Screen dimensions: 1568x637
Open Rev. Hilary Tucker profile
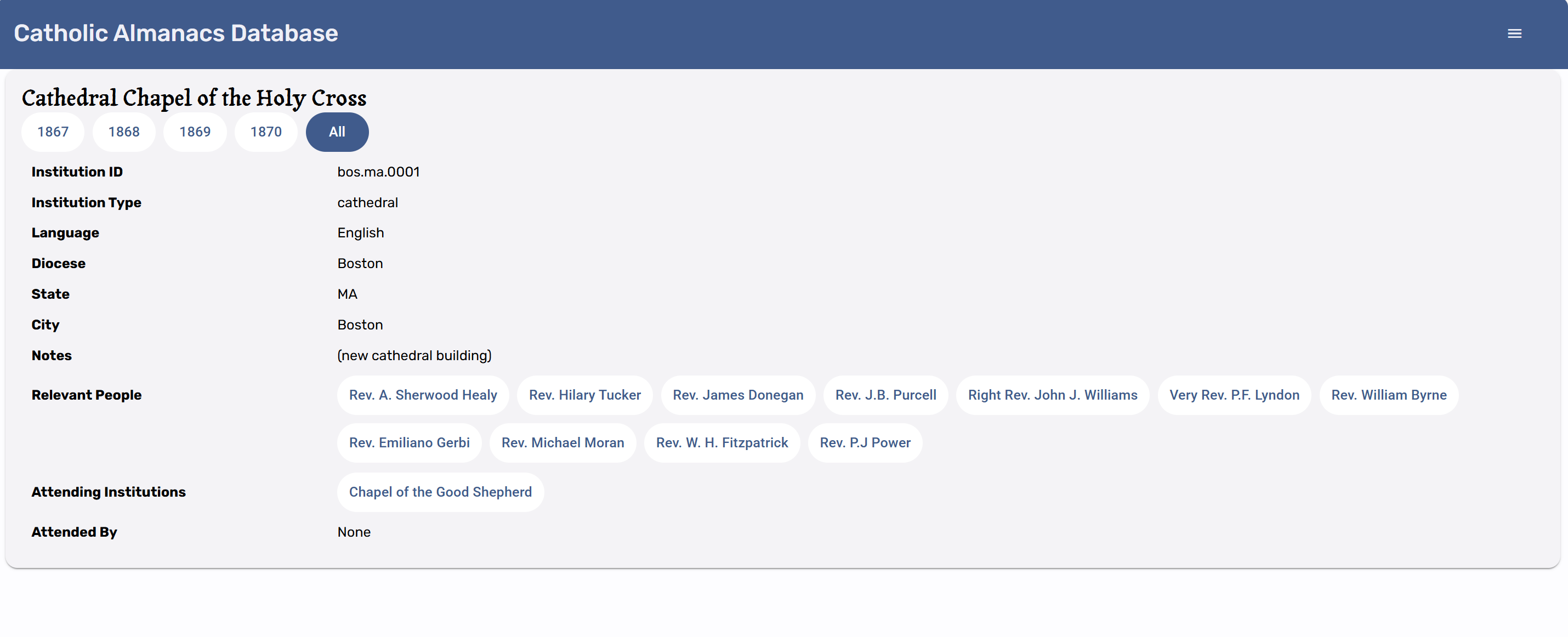(585, 395)
